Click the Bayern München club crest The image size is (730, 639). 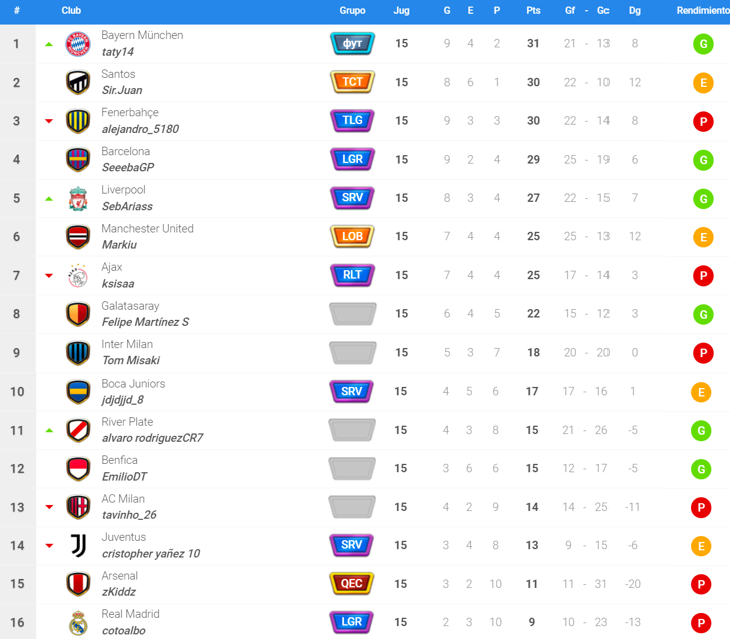coord(78,44)
